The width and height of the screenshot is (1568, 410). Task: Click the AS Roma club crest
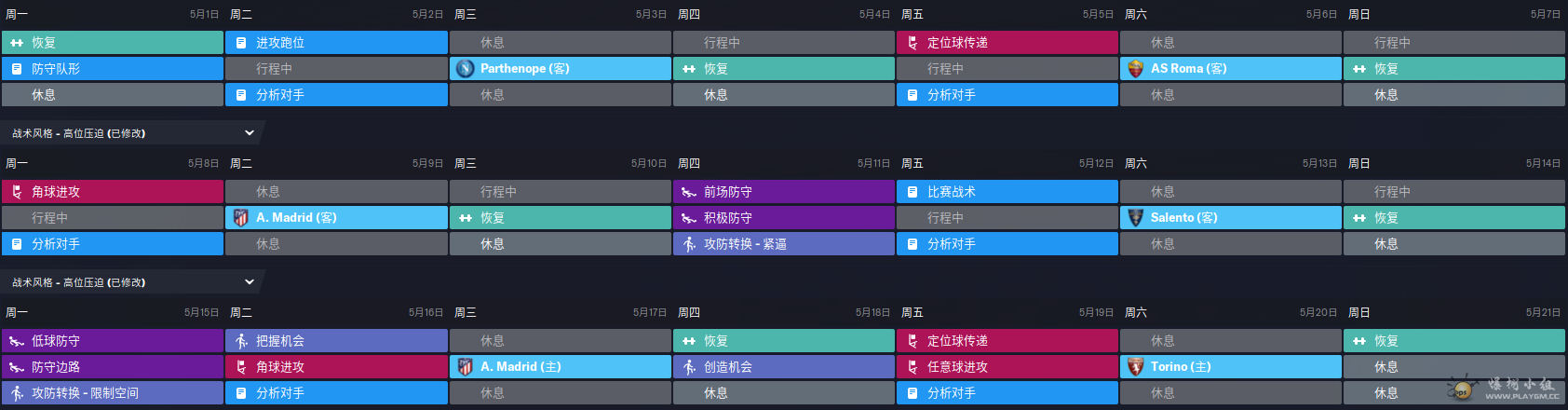click(1135, 69)
